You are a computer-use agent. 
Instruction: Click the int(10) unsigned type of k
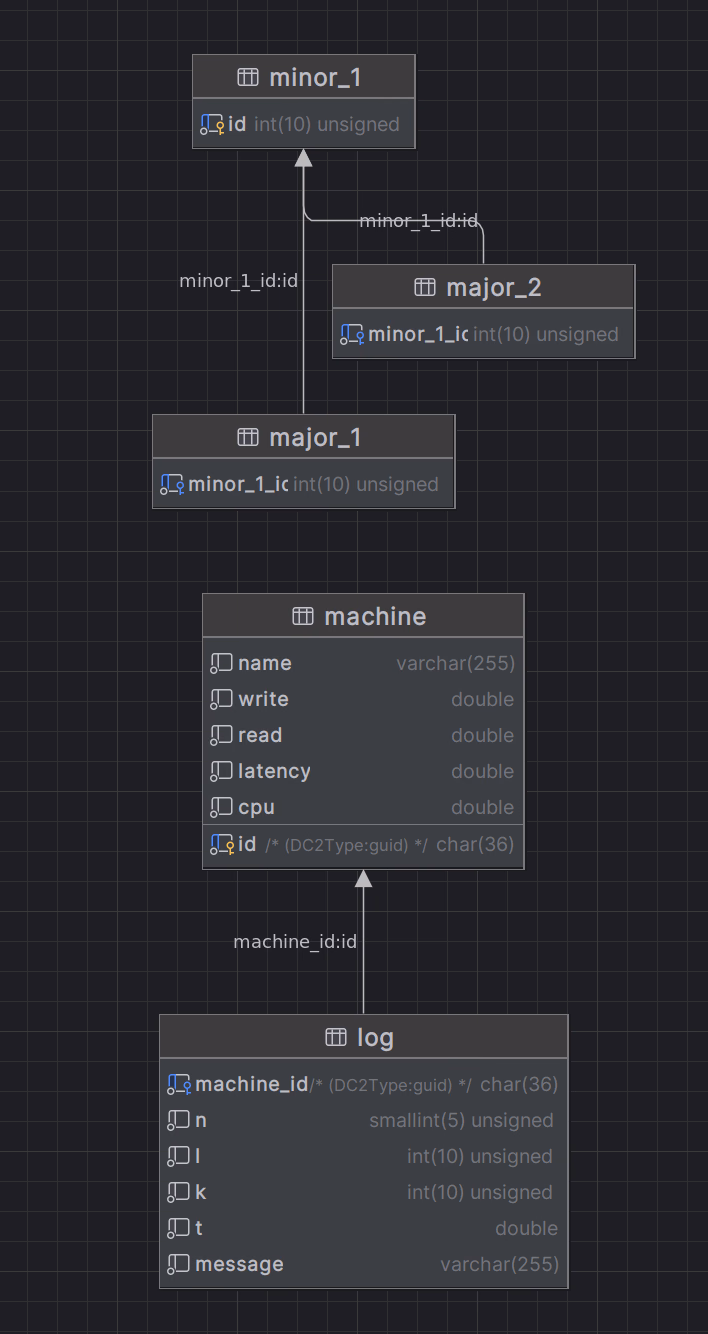(x=480, y=1192)
